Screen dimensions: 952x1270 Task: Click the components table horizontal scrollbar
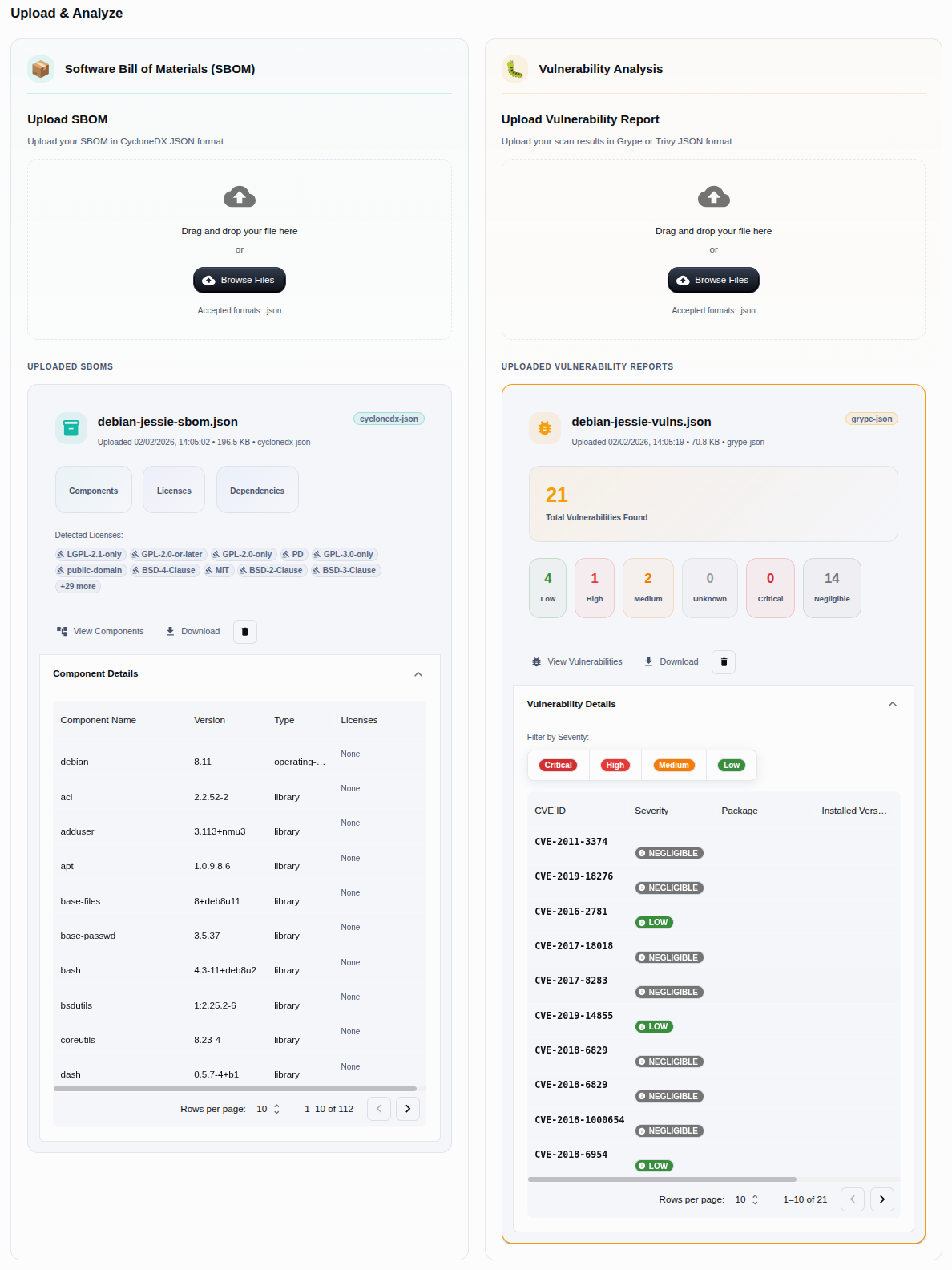235,1089
